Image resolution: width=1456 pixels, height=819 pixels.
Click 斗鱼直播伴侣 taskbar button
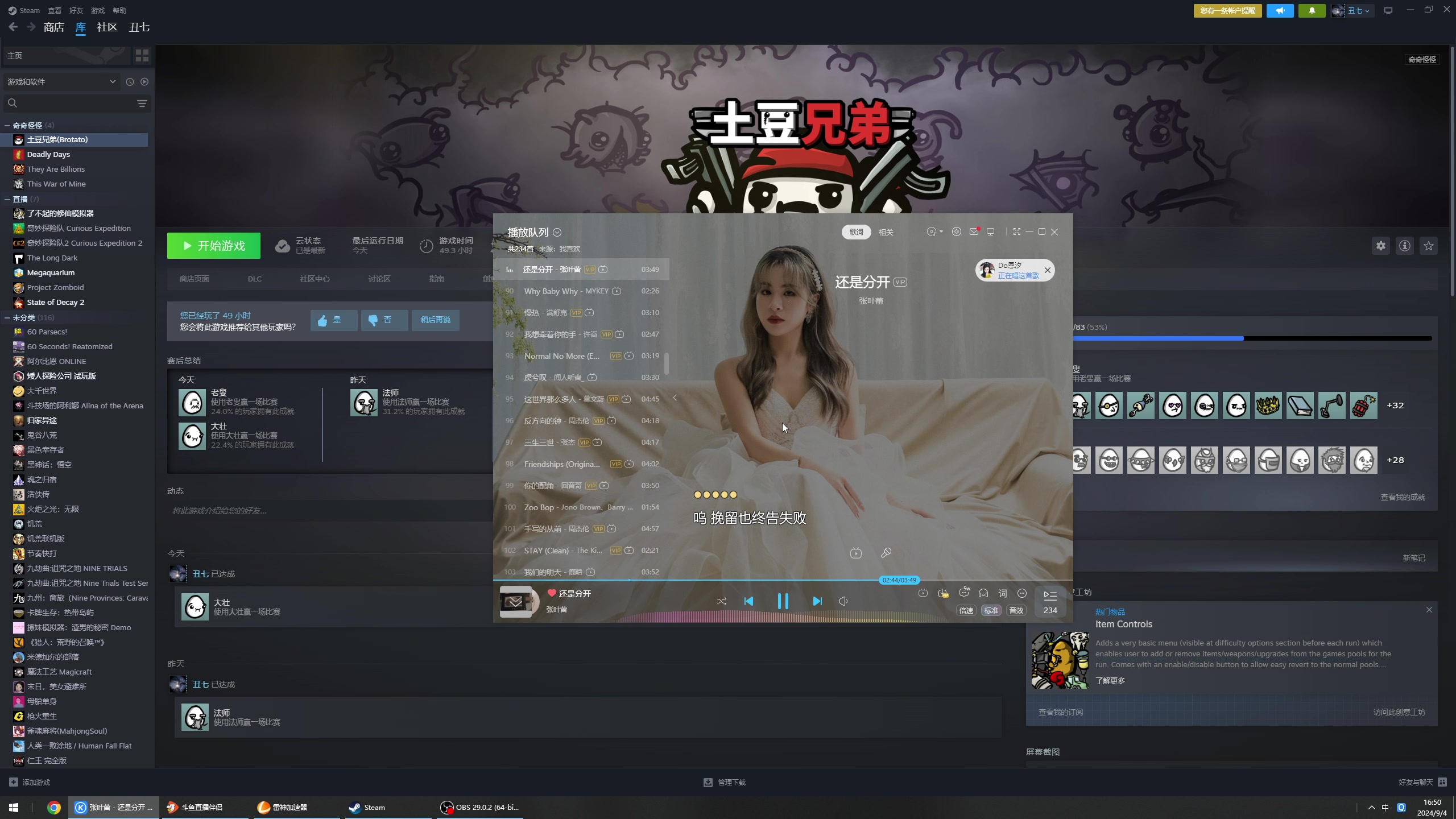click(x=204, y=807)
